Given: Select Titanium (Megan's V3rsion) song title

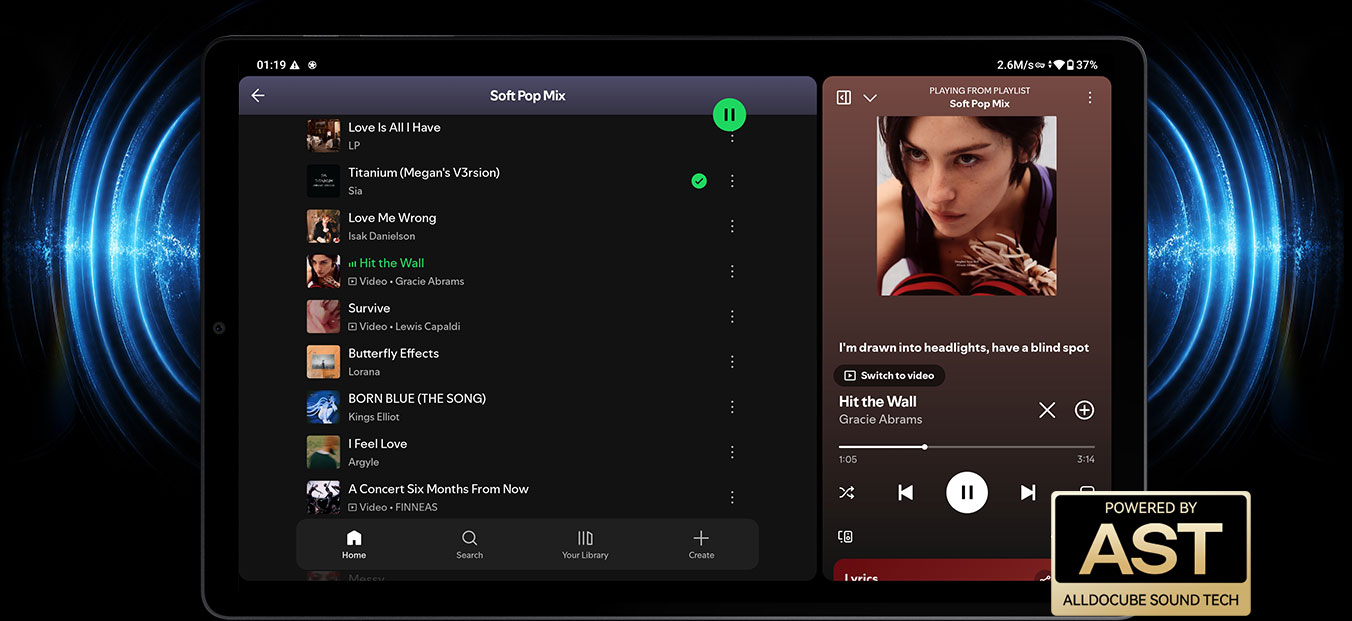Looking at the screenshot, I should pos(424,173).
